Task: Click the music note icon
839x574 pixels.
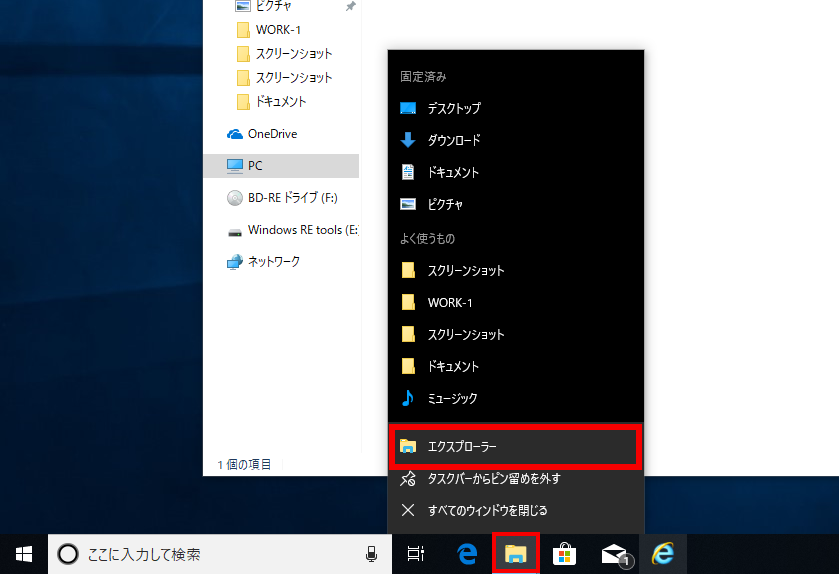Action: click(408, 398)
